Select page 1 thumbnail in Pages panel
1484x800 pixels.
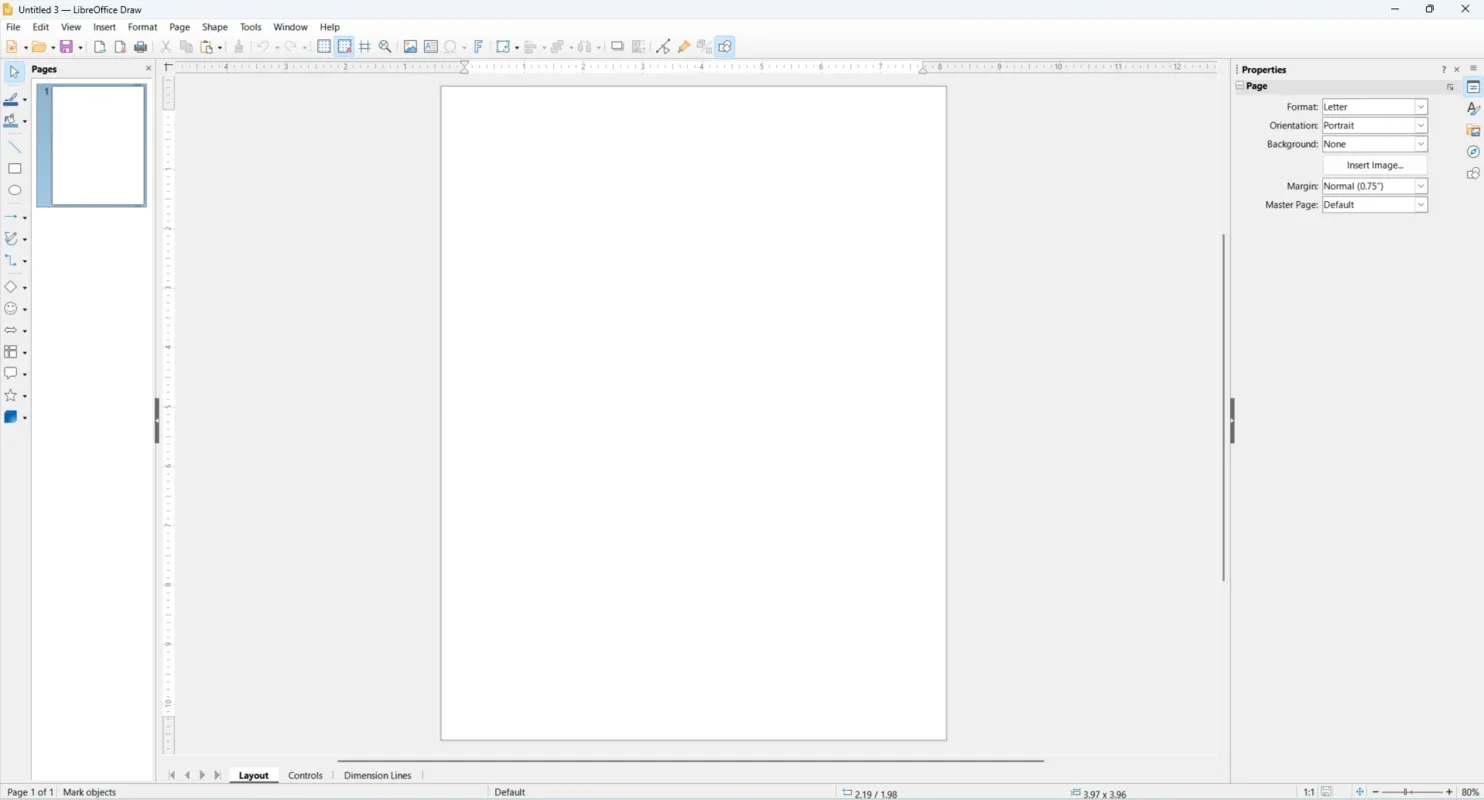pyautogui.click(x=91, y=145)
